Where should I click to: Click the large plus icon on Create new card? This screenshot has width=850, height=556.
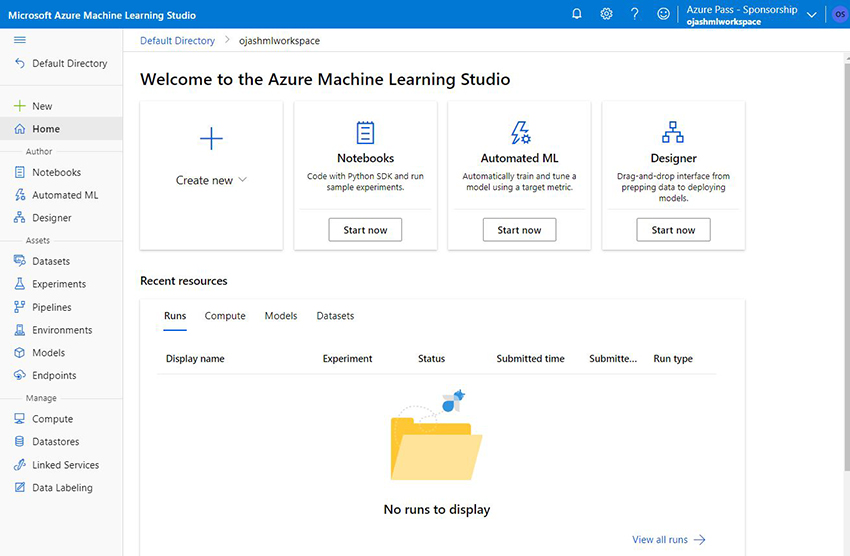(x=211, y=139)
